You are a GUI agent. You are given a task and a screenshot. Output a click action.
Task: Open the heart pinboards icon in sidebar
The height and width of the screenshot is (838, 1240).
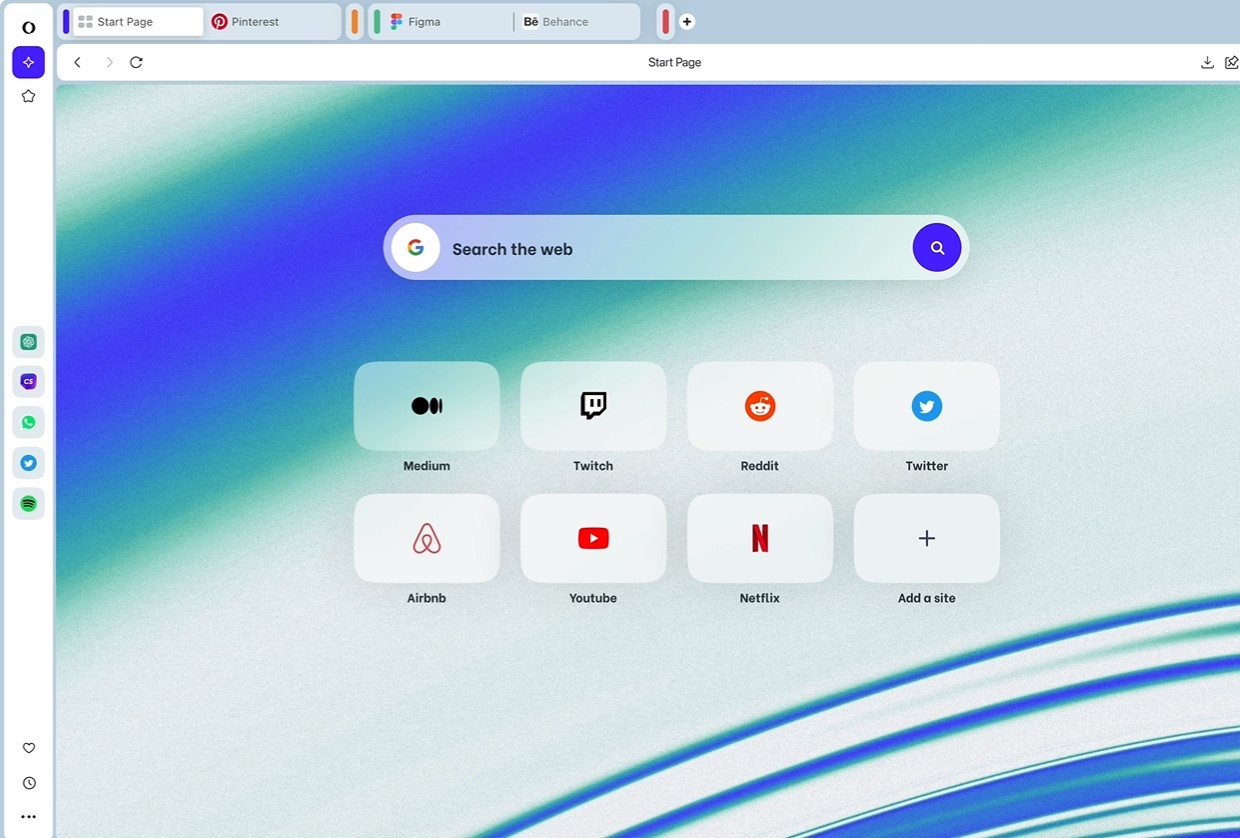tap(29, 748)
